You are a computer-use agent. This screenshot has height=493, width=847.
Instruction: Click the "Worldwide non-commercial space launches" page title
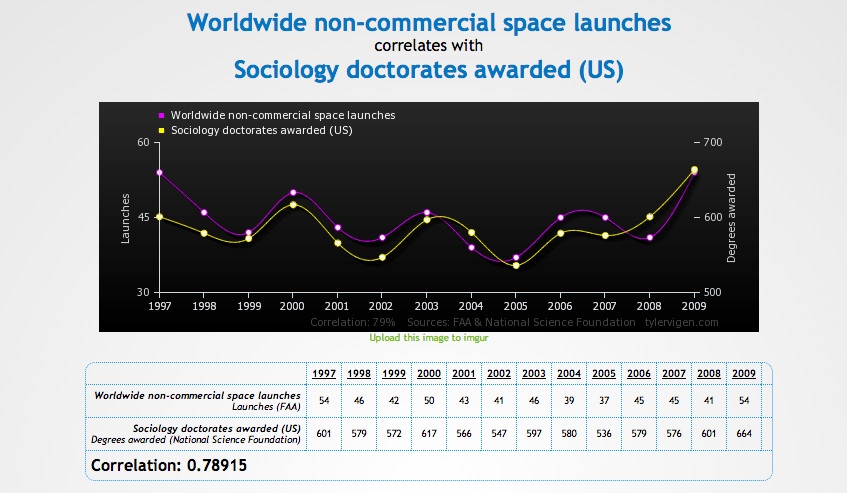pyautogui.click(x=429, y=23)
